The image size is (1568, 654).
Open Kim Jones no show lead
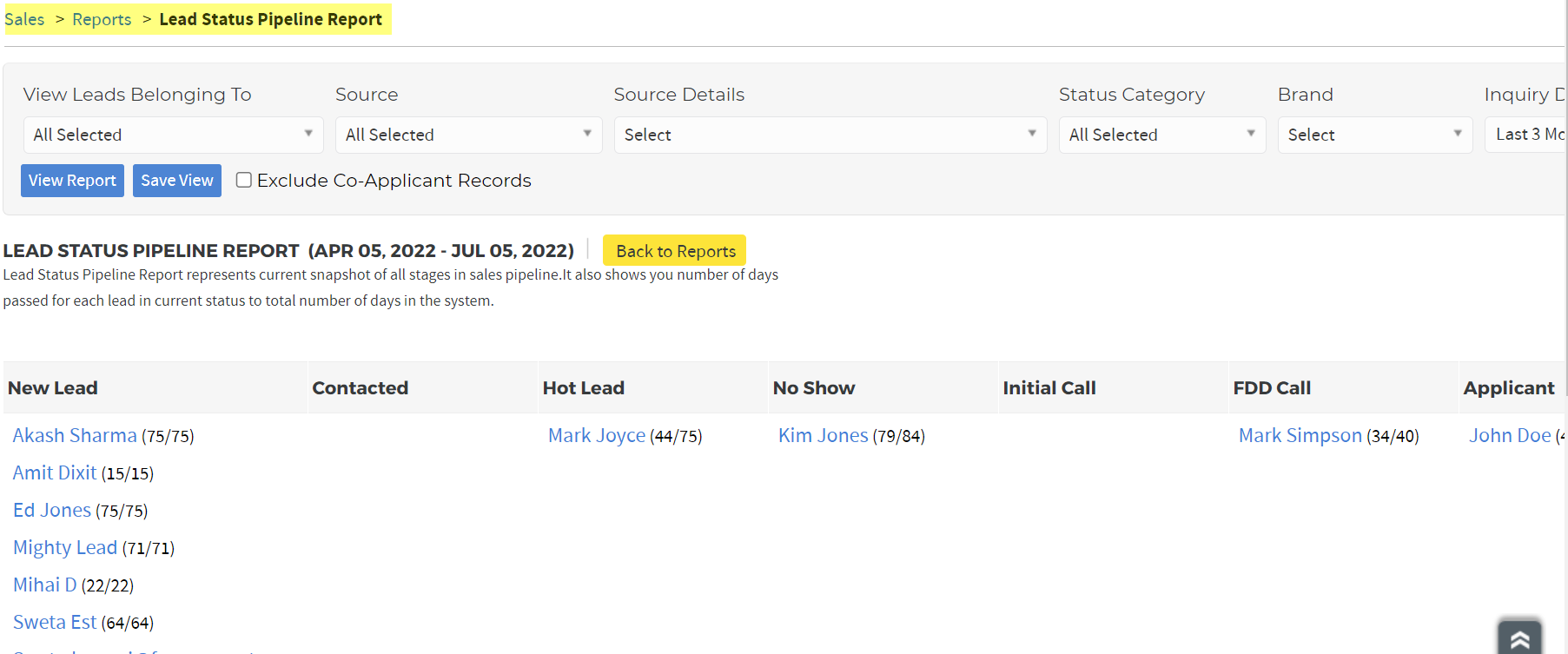click(x=823, y=435)
